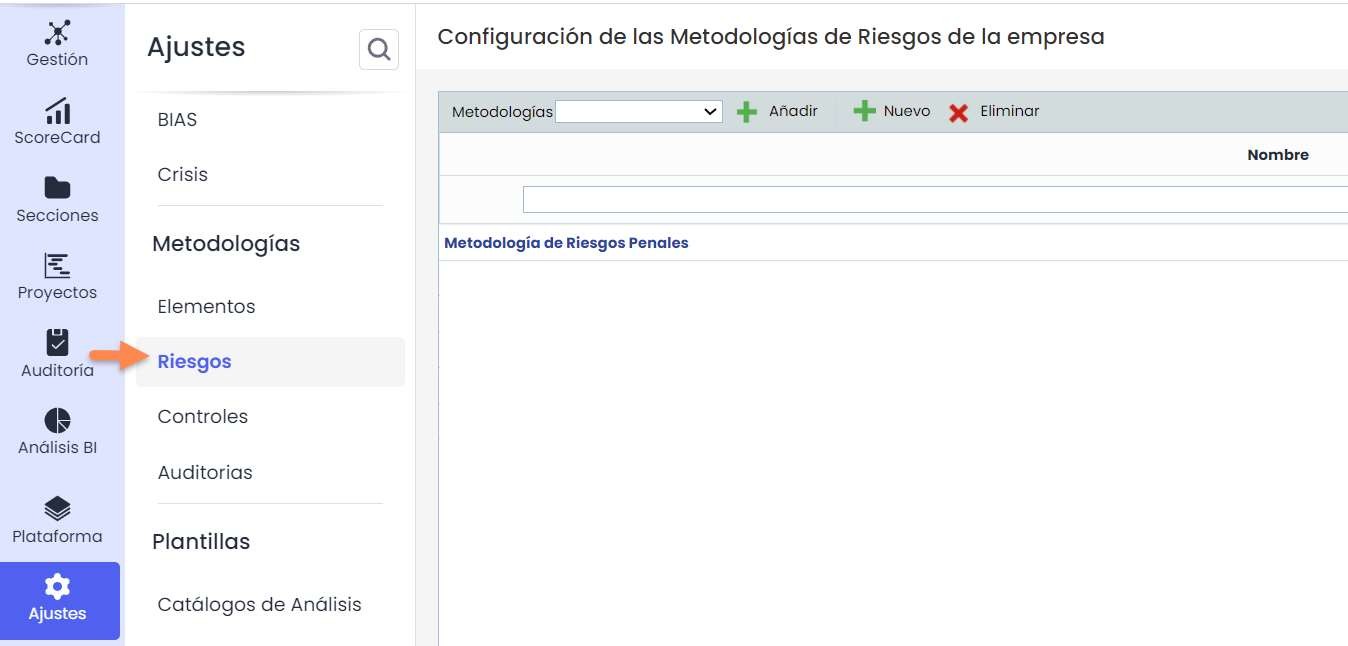Sort by the Nombre column header
Image resolution: width=1348 pixels, height=646 pixels.
point(1277,155)
